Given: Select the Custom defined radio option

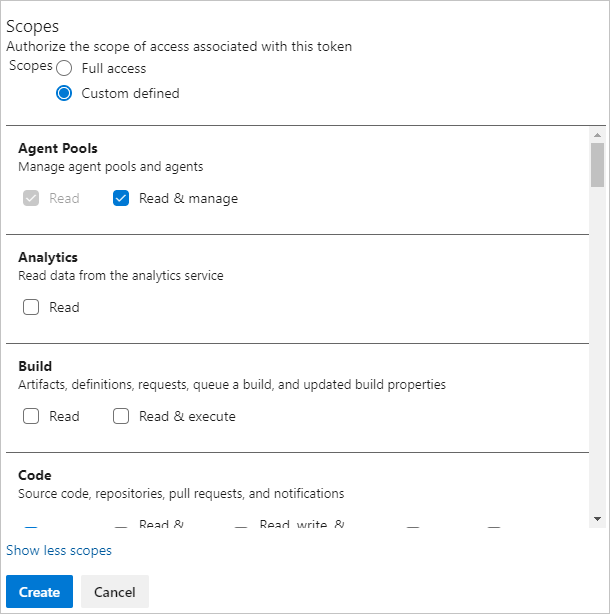Looking at the screenshot, I should point(64,93).
